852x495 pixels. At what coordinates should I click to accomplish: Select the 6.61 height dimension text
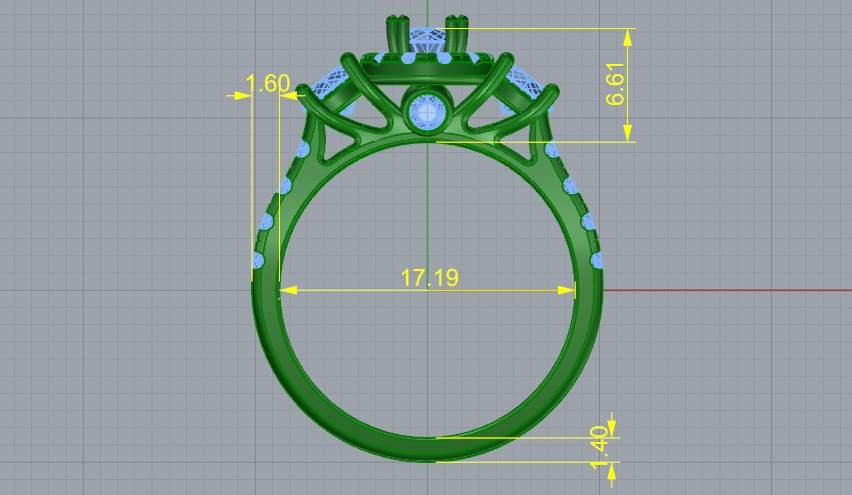(x=616, y=84)
